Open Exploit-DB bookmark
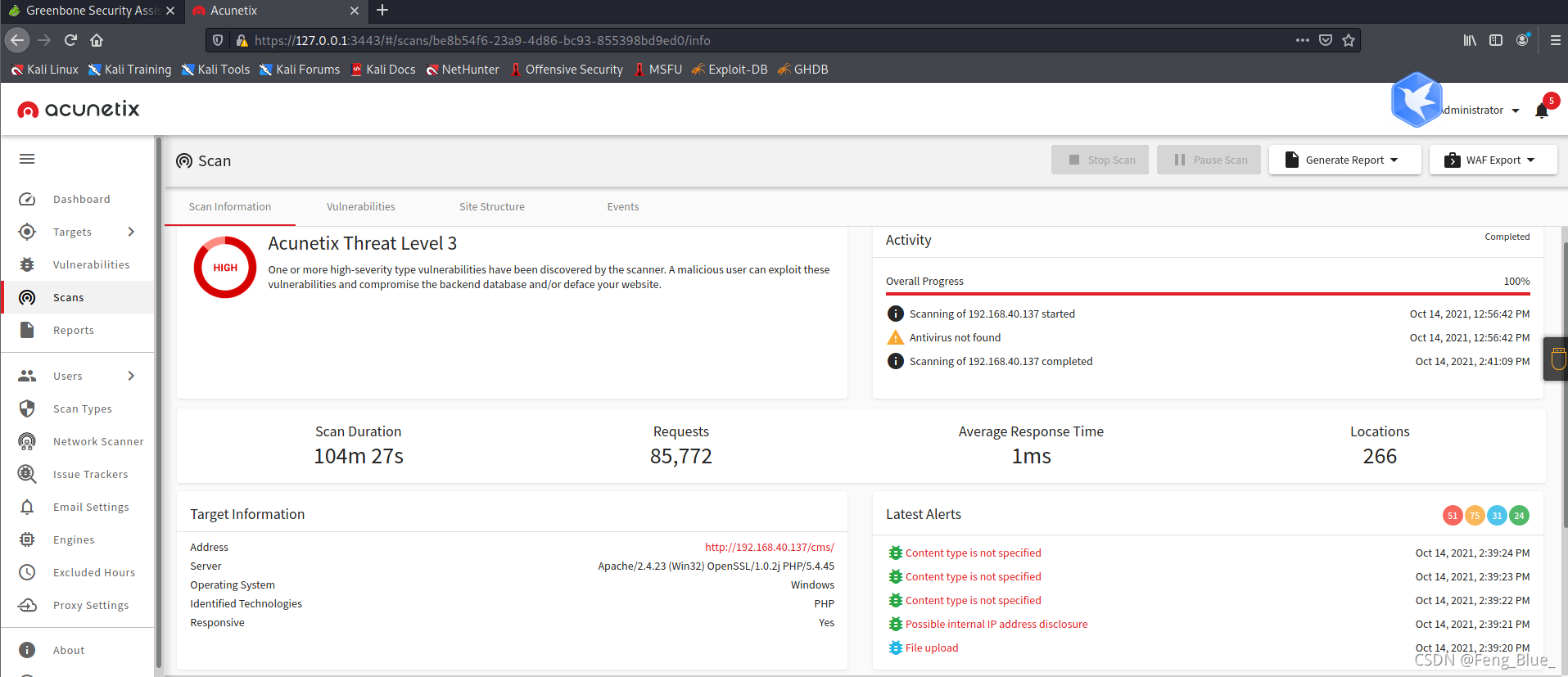This screenshot has height=677, width=1568. coord(730,70)
